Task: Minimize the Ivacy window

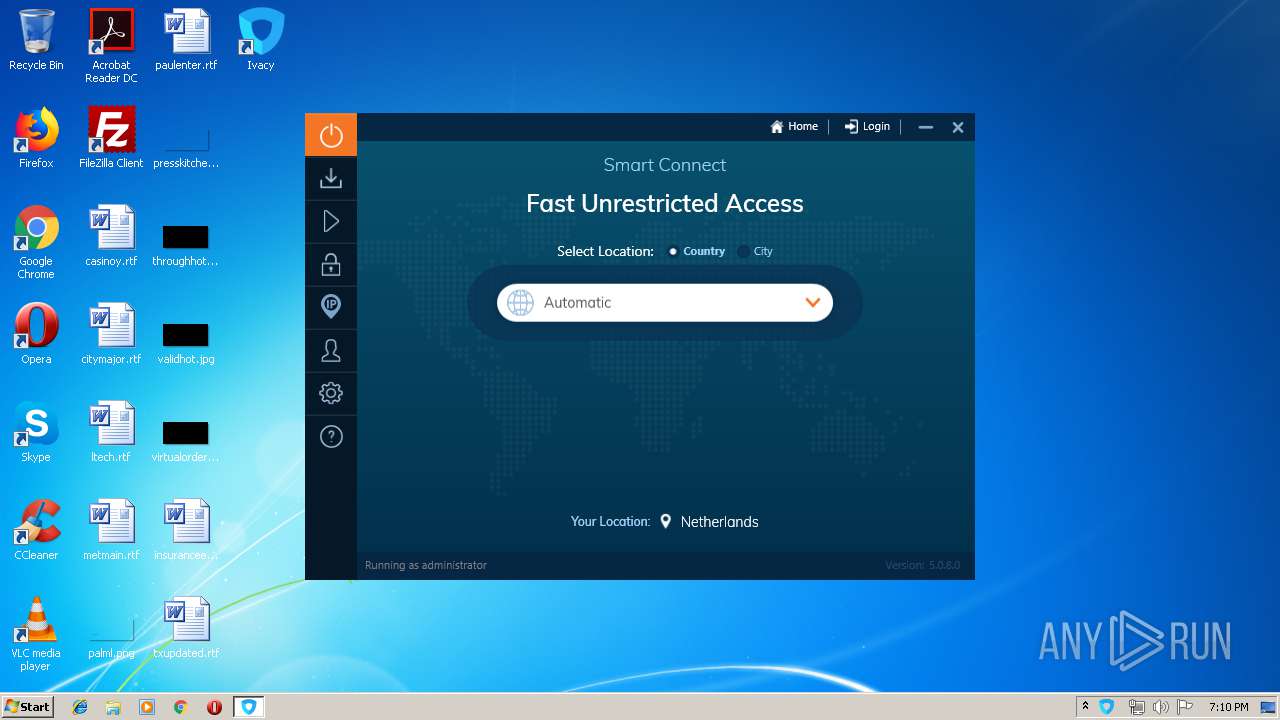Action: 926,127
